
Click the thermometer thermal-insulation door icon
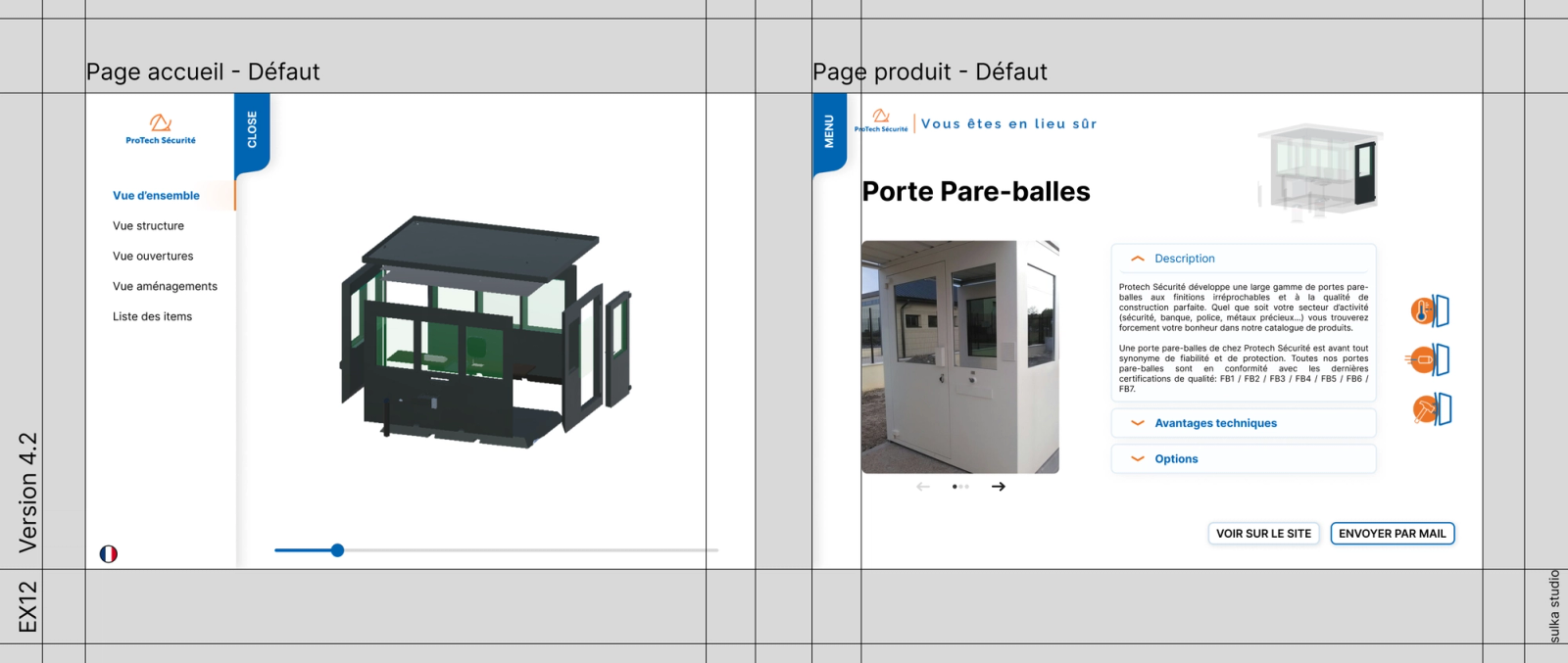[x=1430, y=311]
